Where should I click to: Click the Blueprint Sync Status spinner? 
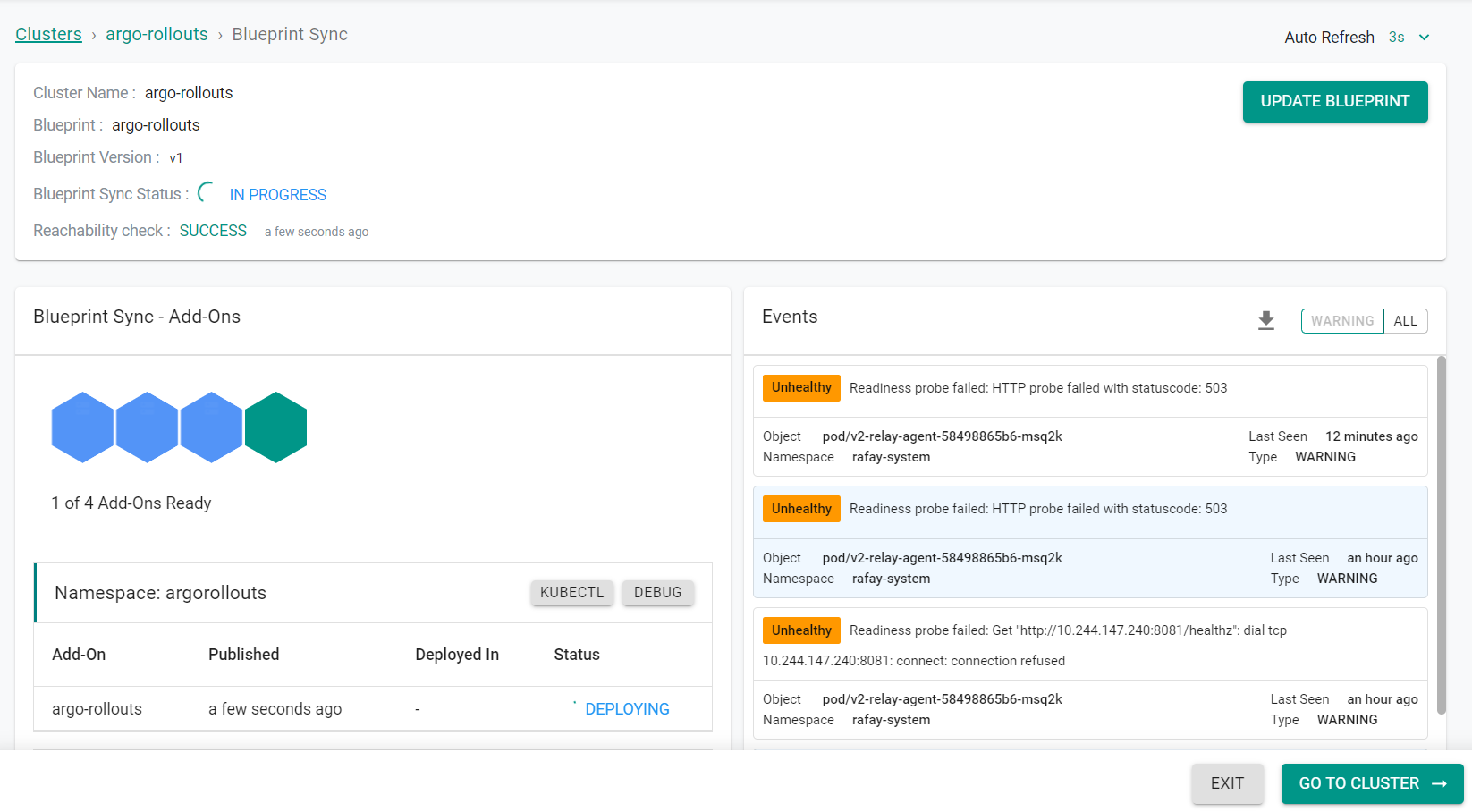click(207, 192)
